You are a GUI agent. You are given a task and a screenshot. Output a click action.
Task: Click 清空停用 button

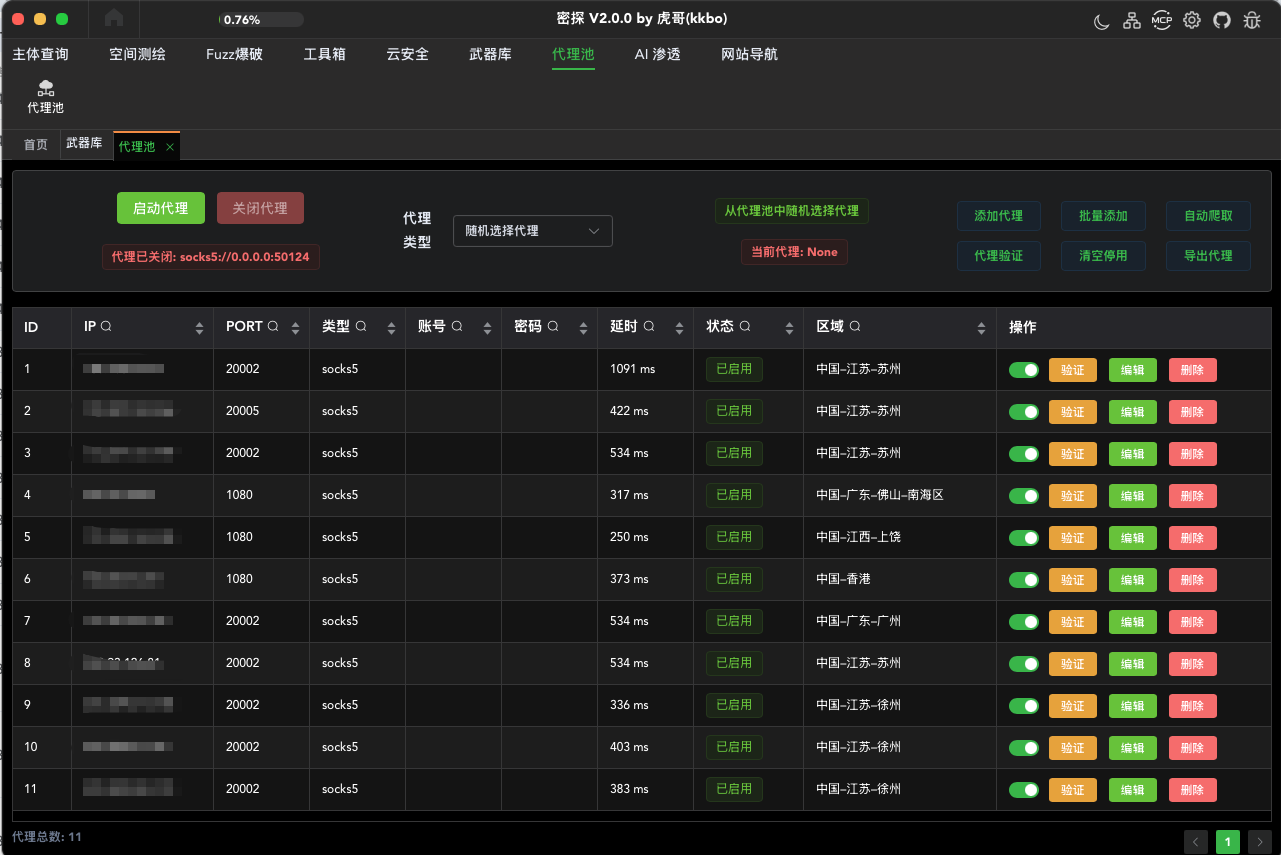[1103, 256]
